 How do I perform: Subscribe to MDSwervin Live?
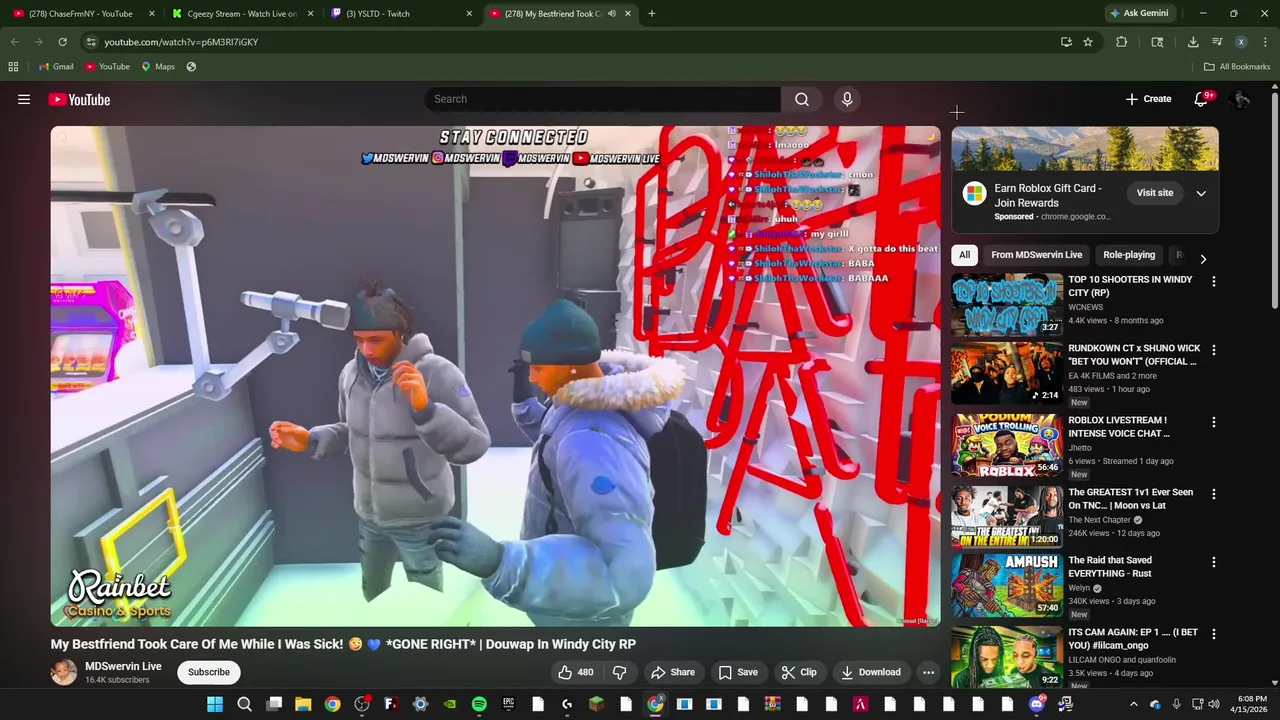(209, 672)
